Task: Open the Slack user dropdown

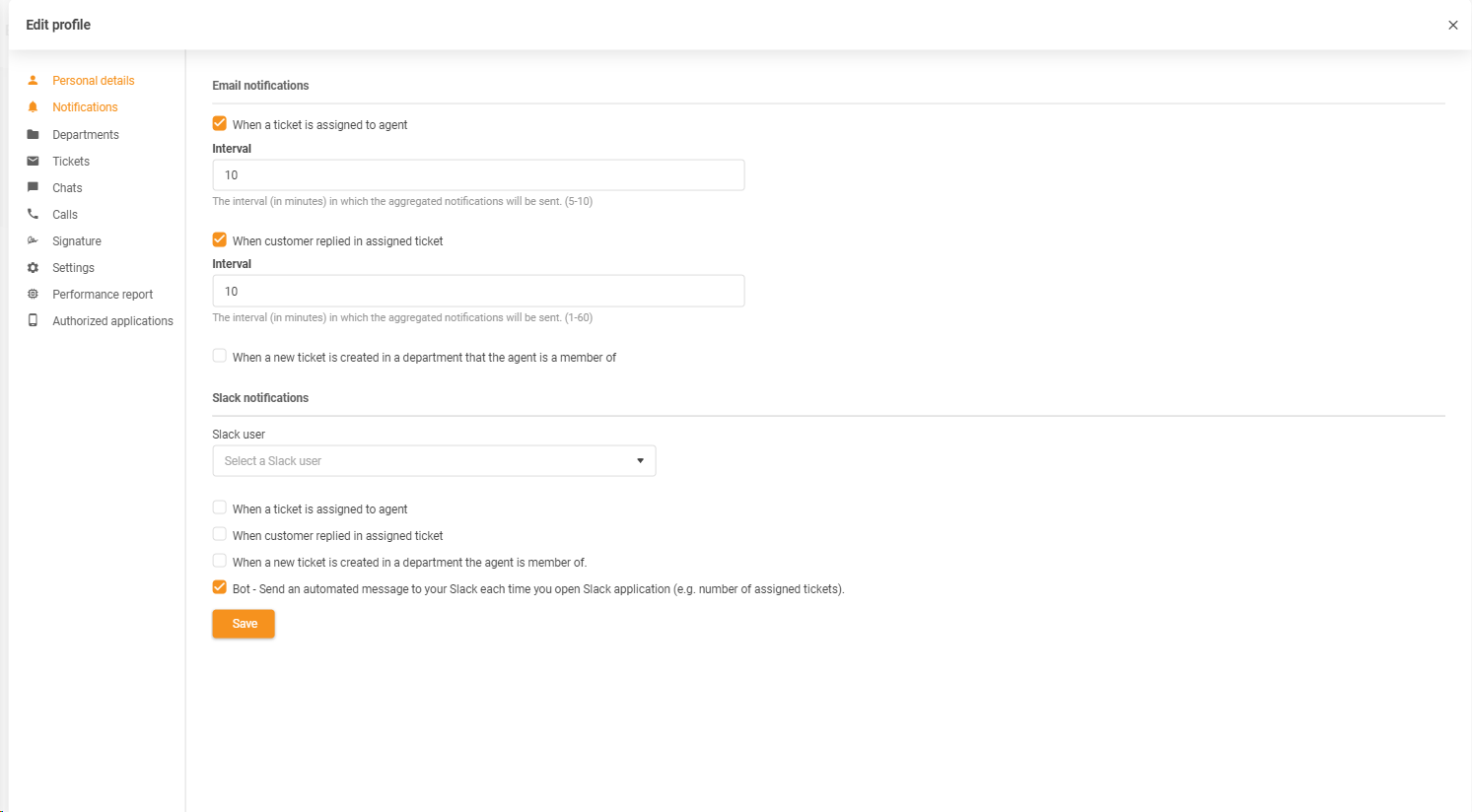Action: (424, 461)
